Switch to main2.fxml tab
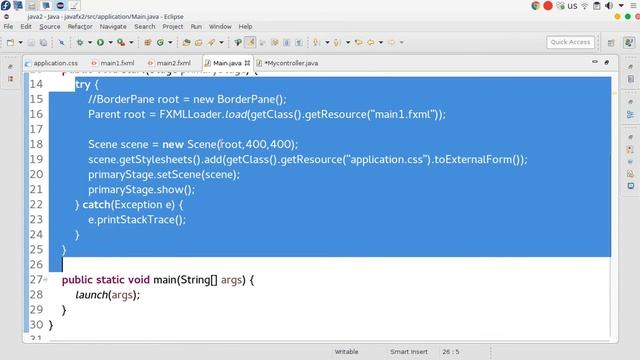The width and height of the screenshot is (640, 360). 174,63
